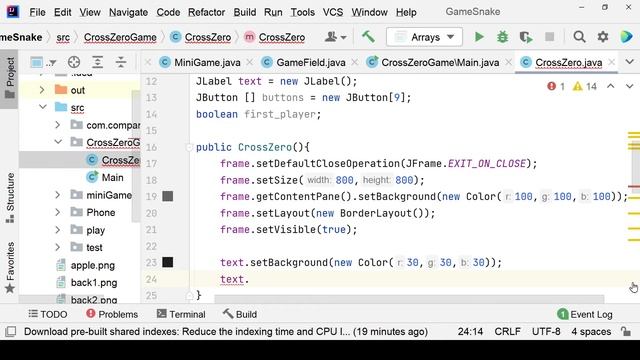This screenshot has width=640, height=360.
Task: Collapse the CrossZeroGame package
Action: pyautogui.click(x=58, y=142)
